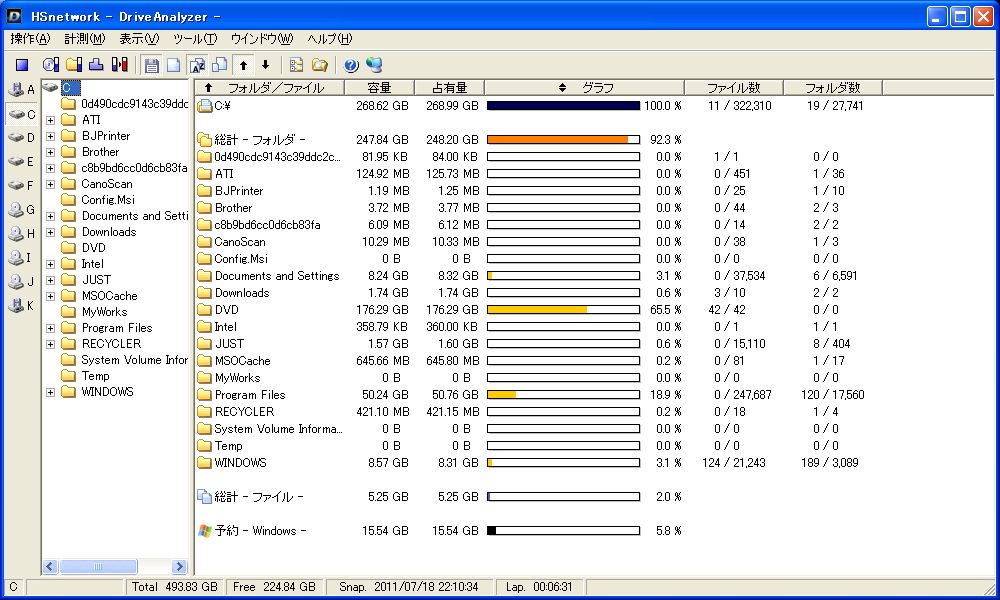This screenshot has width=1000, height=600.
Task: Click the Windows logo on 予約 row
Action: click(x=205, y=530)
